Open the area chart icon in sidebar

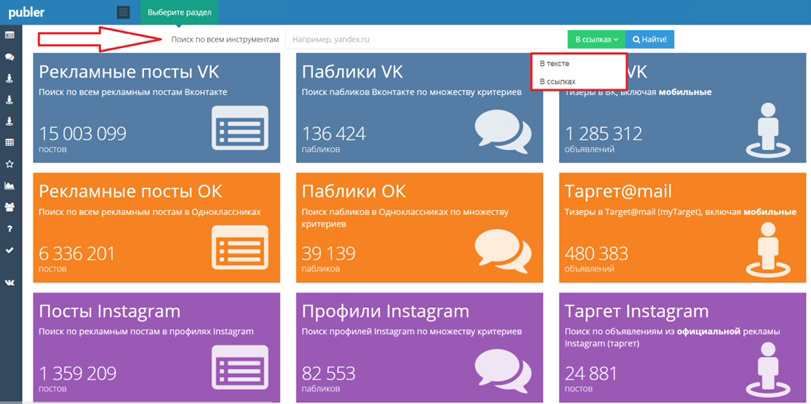tap(9, 185)
